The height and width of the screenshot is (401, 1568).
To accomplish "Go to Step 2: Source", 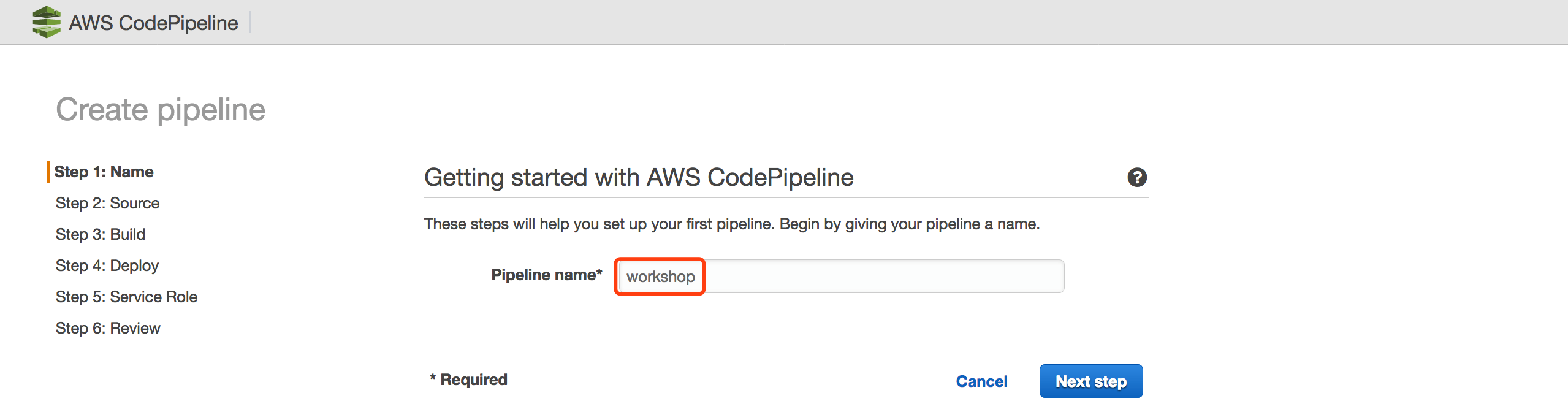I will tap(107, 203).
